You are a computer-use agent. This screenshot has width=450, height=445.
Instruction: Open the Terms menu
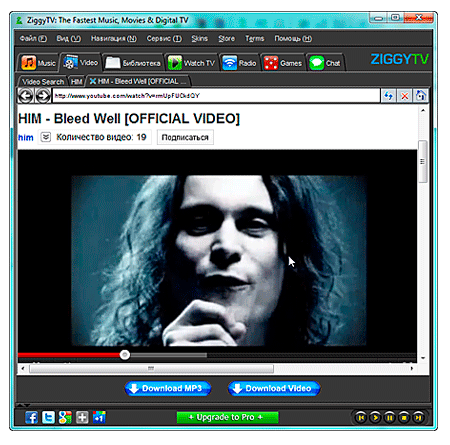255,39
